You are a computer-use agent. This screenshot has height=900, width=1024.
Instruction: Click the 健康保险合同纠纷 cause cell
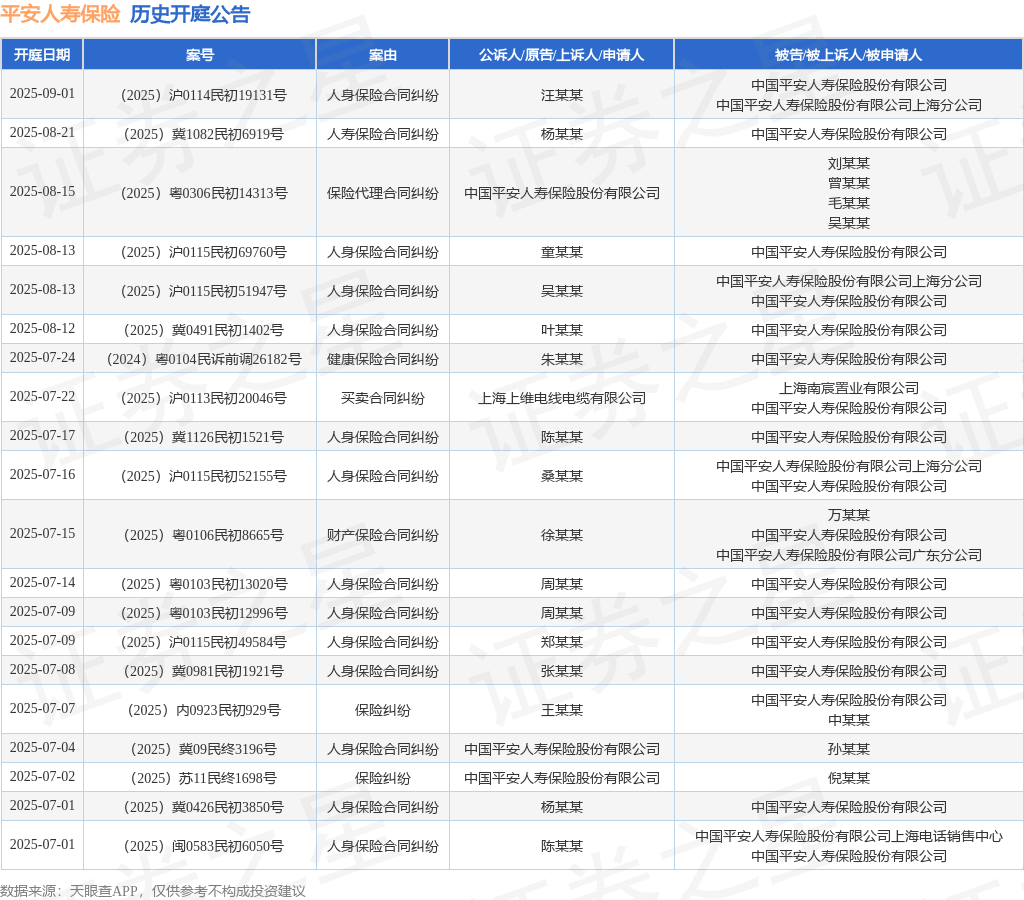(x=383, y=359)
